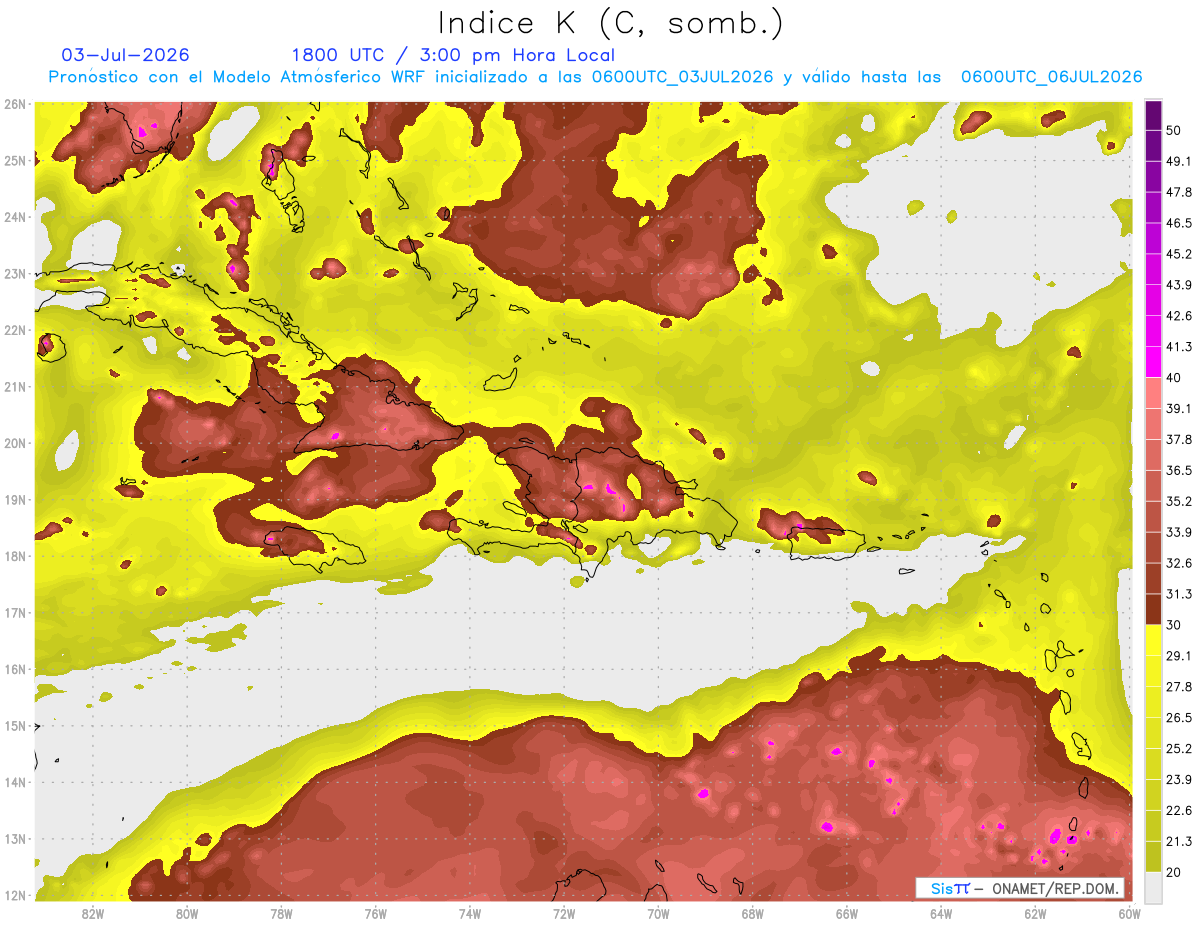Click the legend value '20'
Image resolution: width=1200 pixels, height=927 pixels.
(1174, 872)
